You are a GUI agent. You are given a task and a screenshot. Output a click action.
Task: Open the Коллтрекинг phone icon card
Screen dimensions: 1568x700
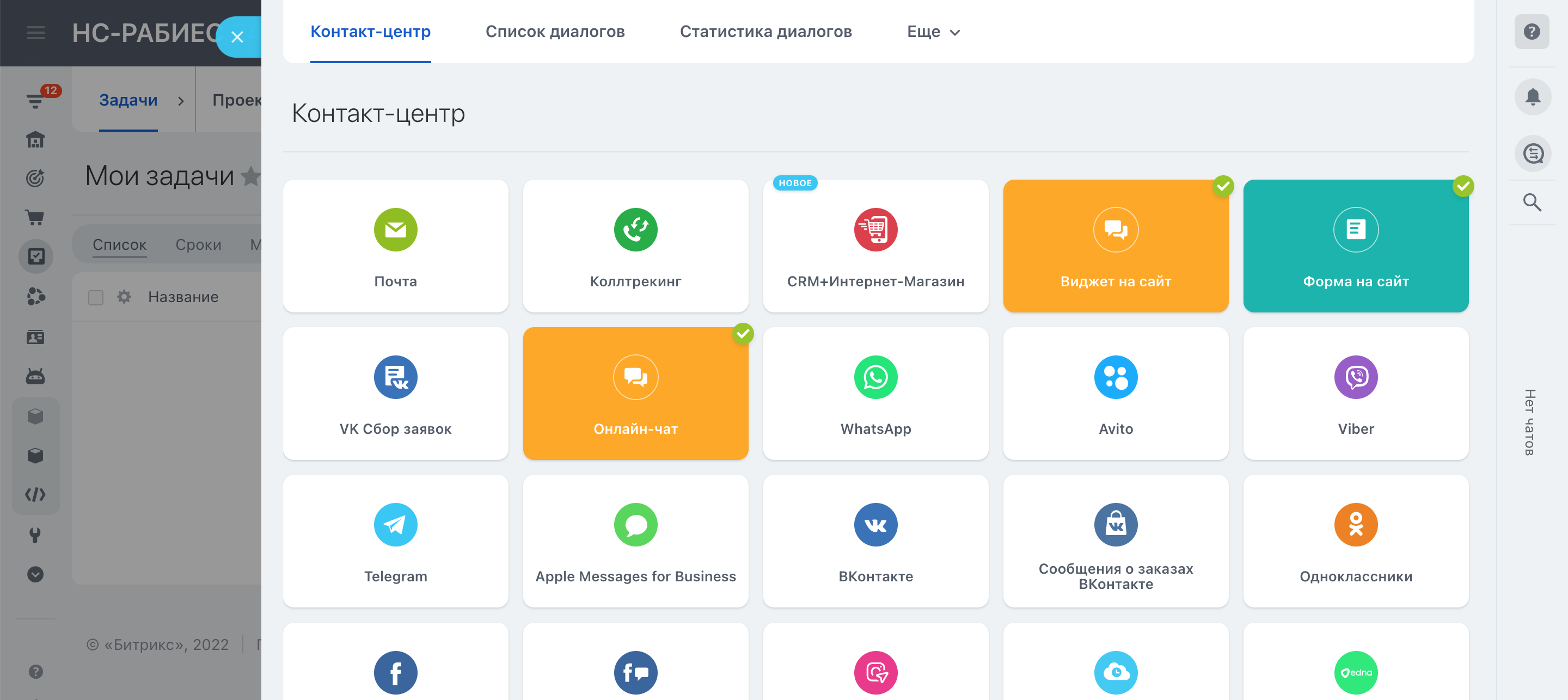(x=635, y=245)
